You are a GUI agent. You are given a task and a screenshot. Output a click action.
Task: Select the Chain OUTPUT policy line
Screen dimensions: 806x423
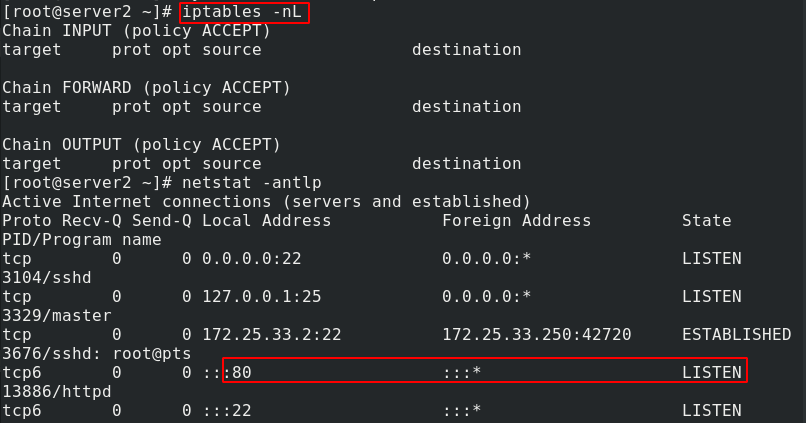click(141, 145)
